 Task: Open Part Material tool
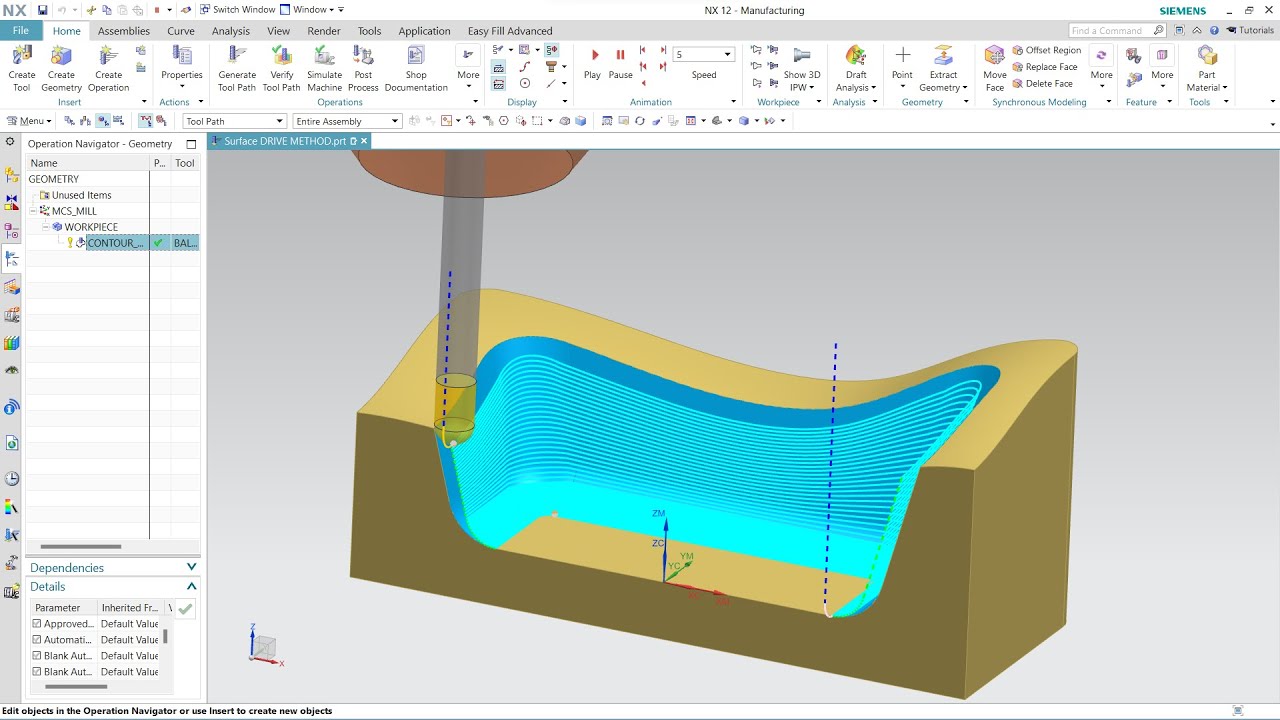[1207, 68]
